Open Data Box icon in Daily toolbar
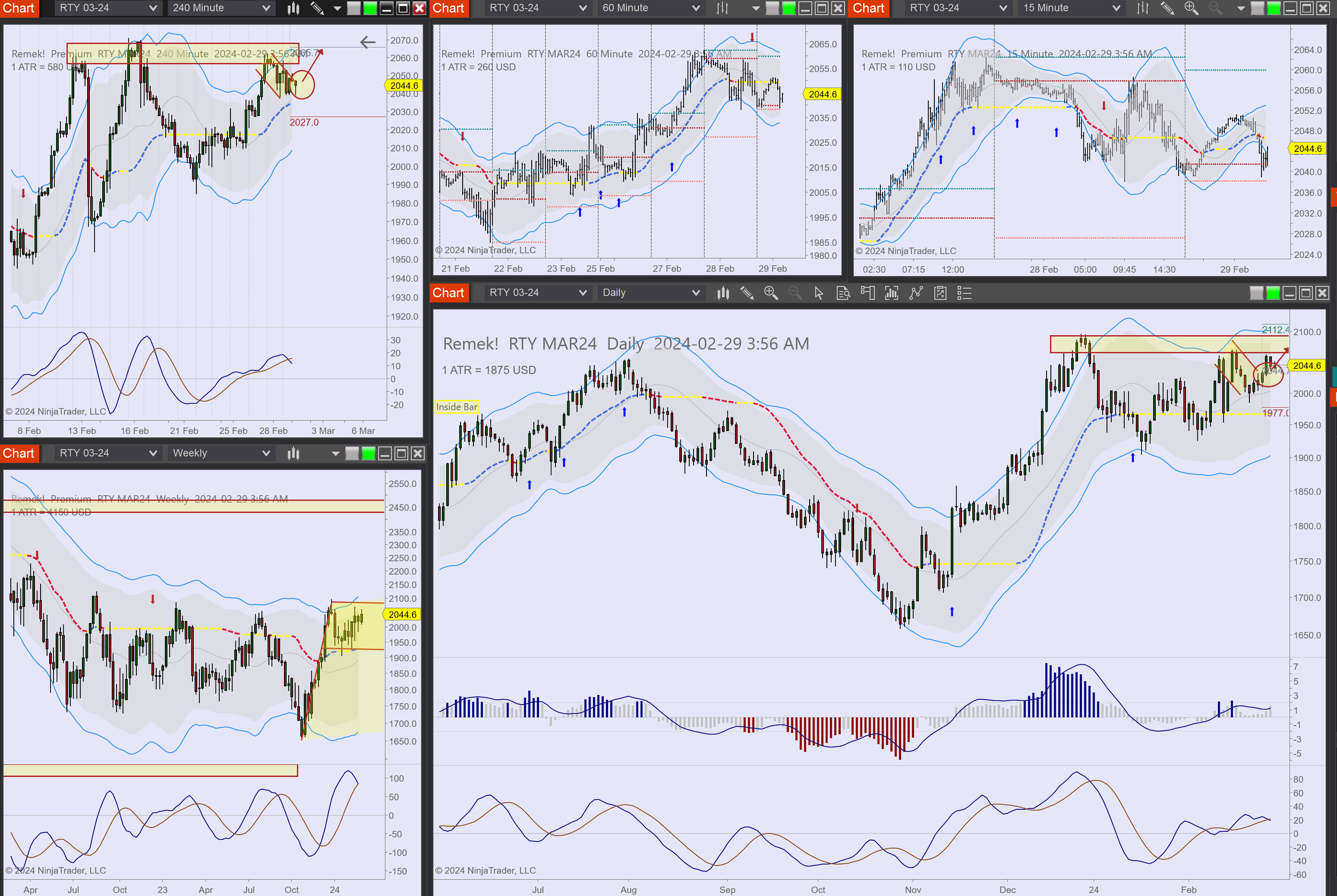1337x896 pixels. pyautogui.click(x=843, y=293)
